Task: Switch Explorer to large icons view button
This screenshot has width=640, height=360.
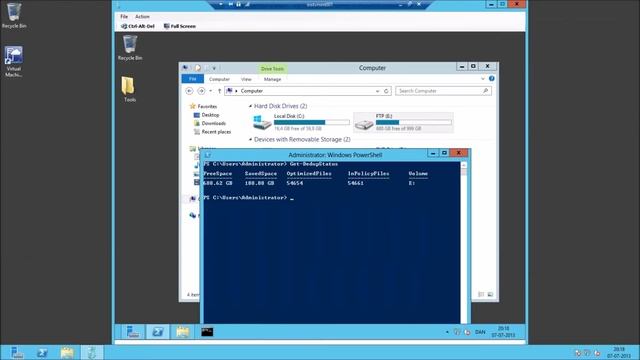Action: point(490,294)
